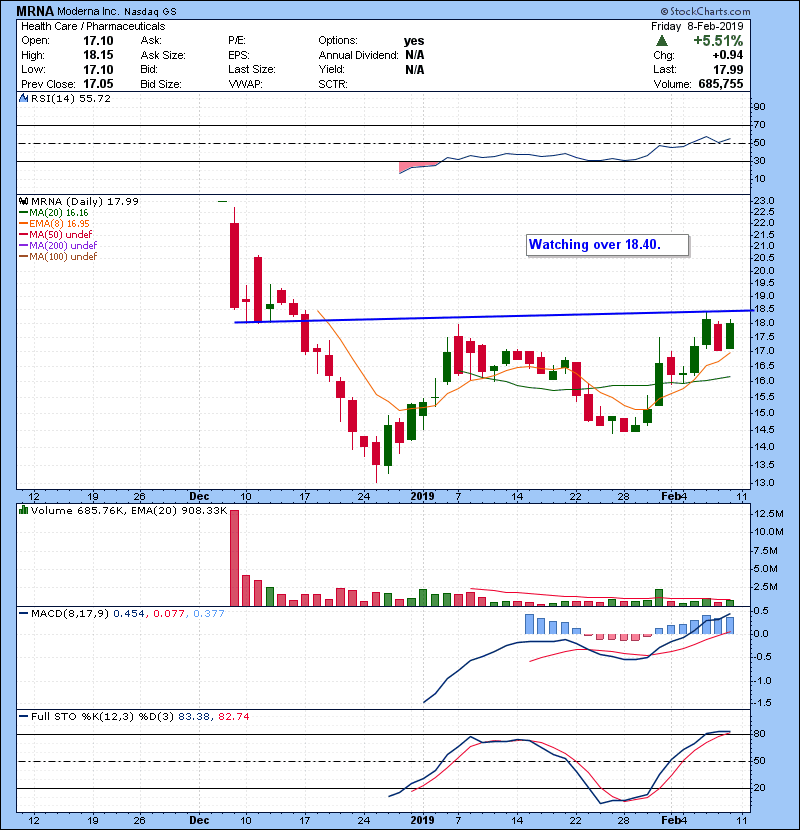
Task: Click the blue resistance trendline near 18.5
Action: click(x=493, y=316)
